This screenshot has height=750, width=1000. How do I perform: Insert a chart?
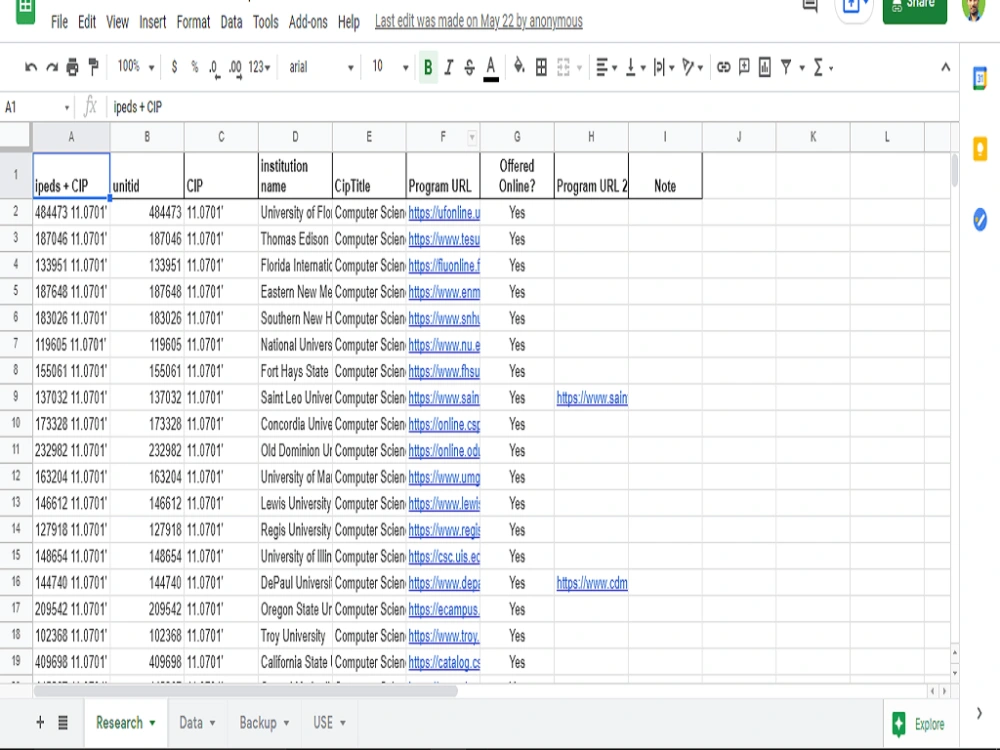765,67
